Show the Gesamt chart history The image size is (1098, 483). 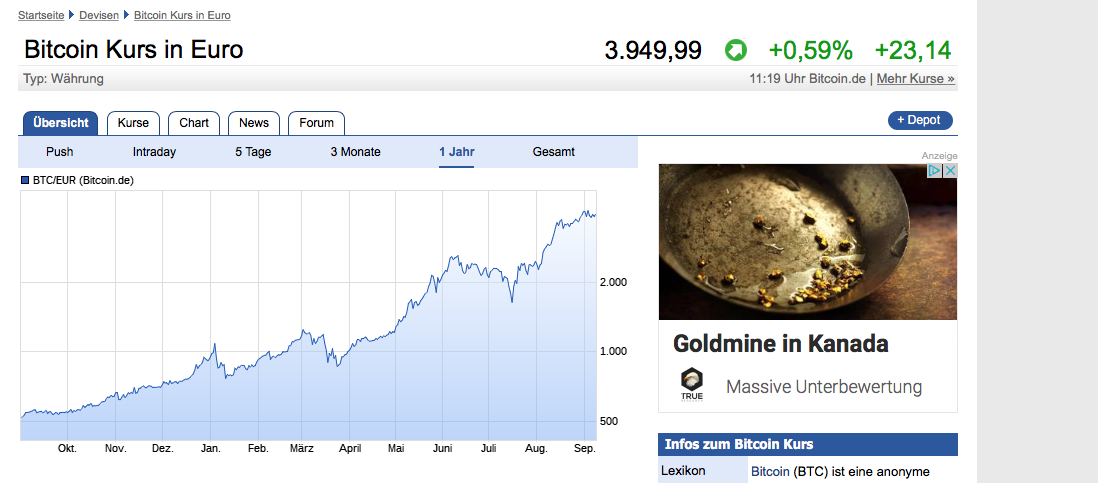[x=554, y=152]
